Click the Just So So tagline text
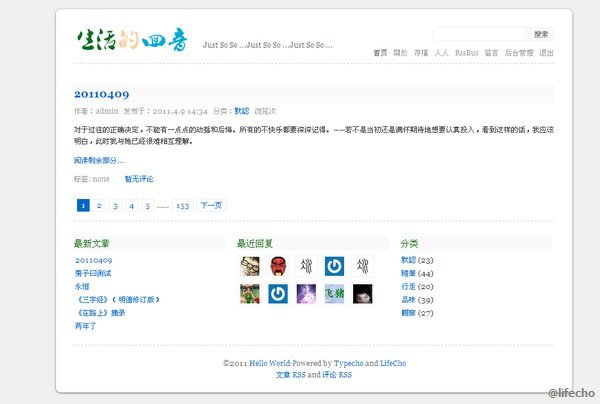The image size is (600, 404). click(x=267, y=45)
